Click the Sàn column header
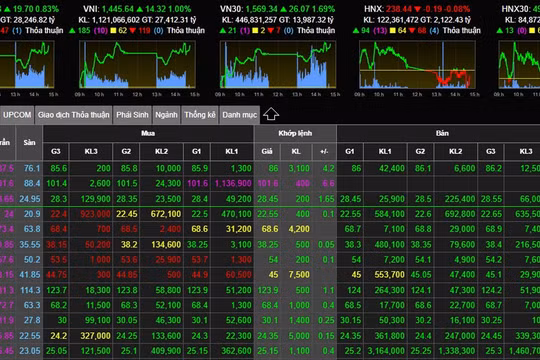 point(29,142)
